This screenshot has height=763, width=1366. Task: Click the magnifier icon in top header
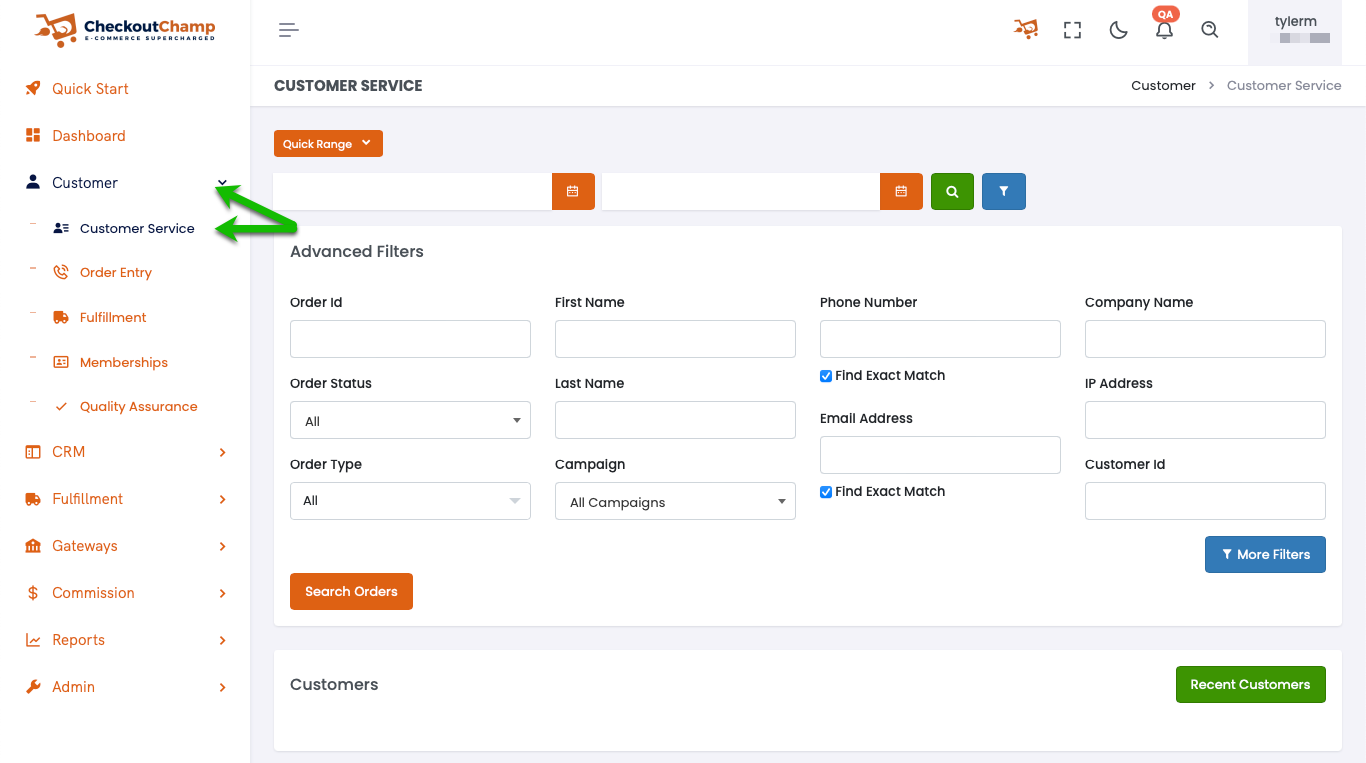[1210, 30]
